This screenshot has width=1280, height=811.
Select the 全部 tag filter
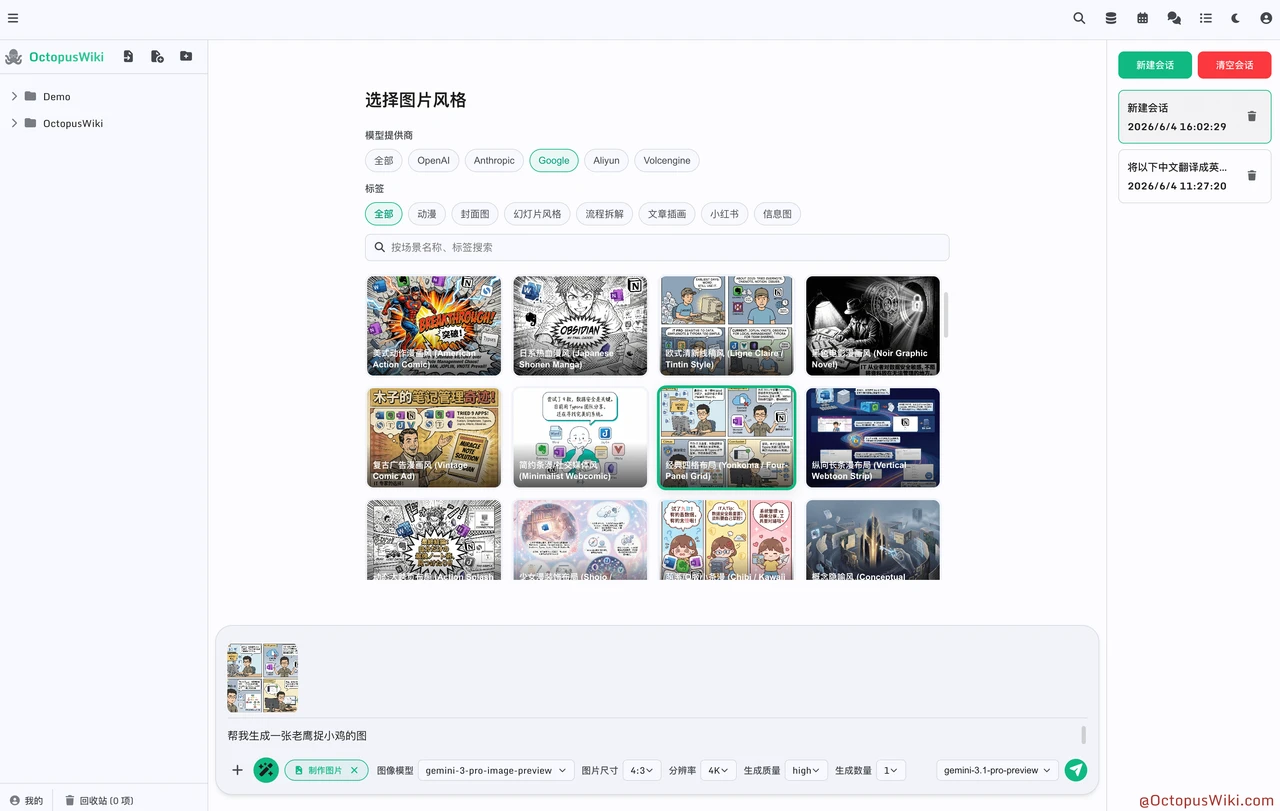(x=384, y=214)
